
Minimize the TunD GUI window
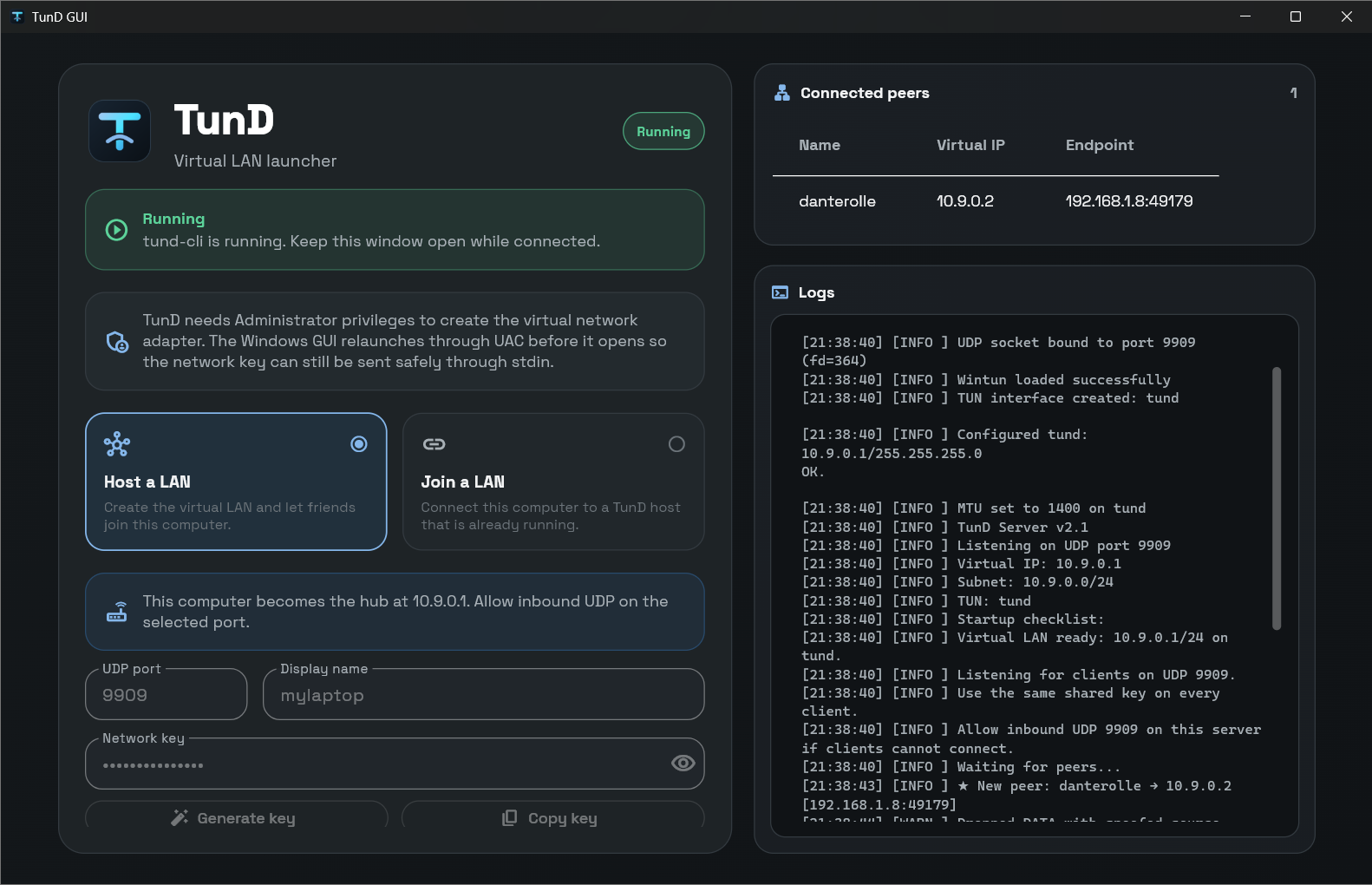tap(1245, 16)
